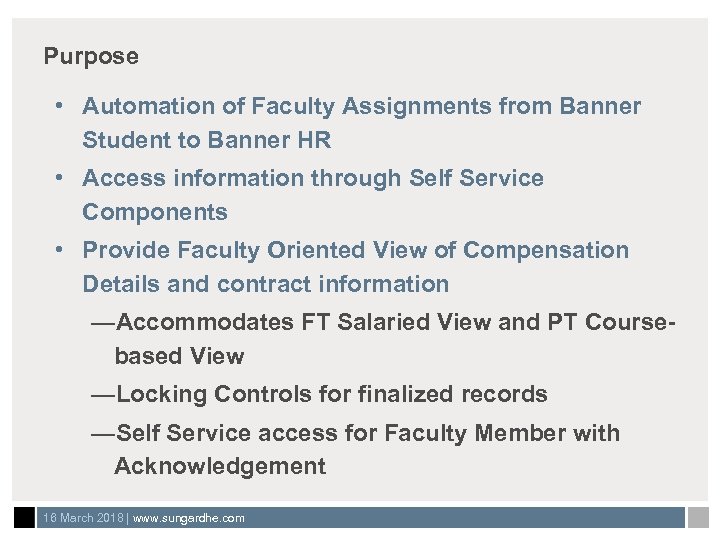Click the bullet marker before Automation of Faculty

pyautogui.click(x=61, y=106)
